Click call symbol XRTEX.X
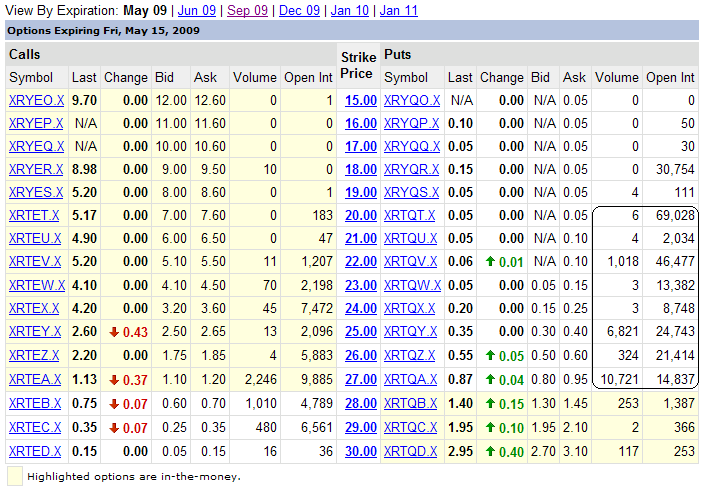The height and width of the screenshot is (486, 705). (34, 308)
